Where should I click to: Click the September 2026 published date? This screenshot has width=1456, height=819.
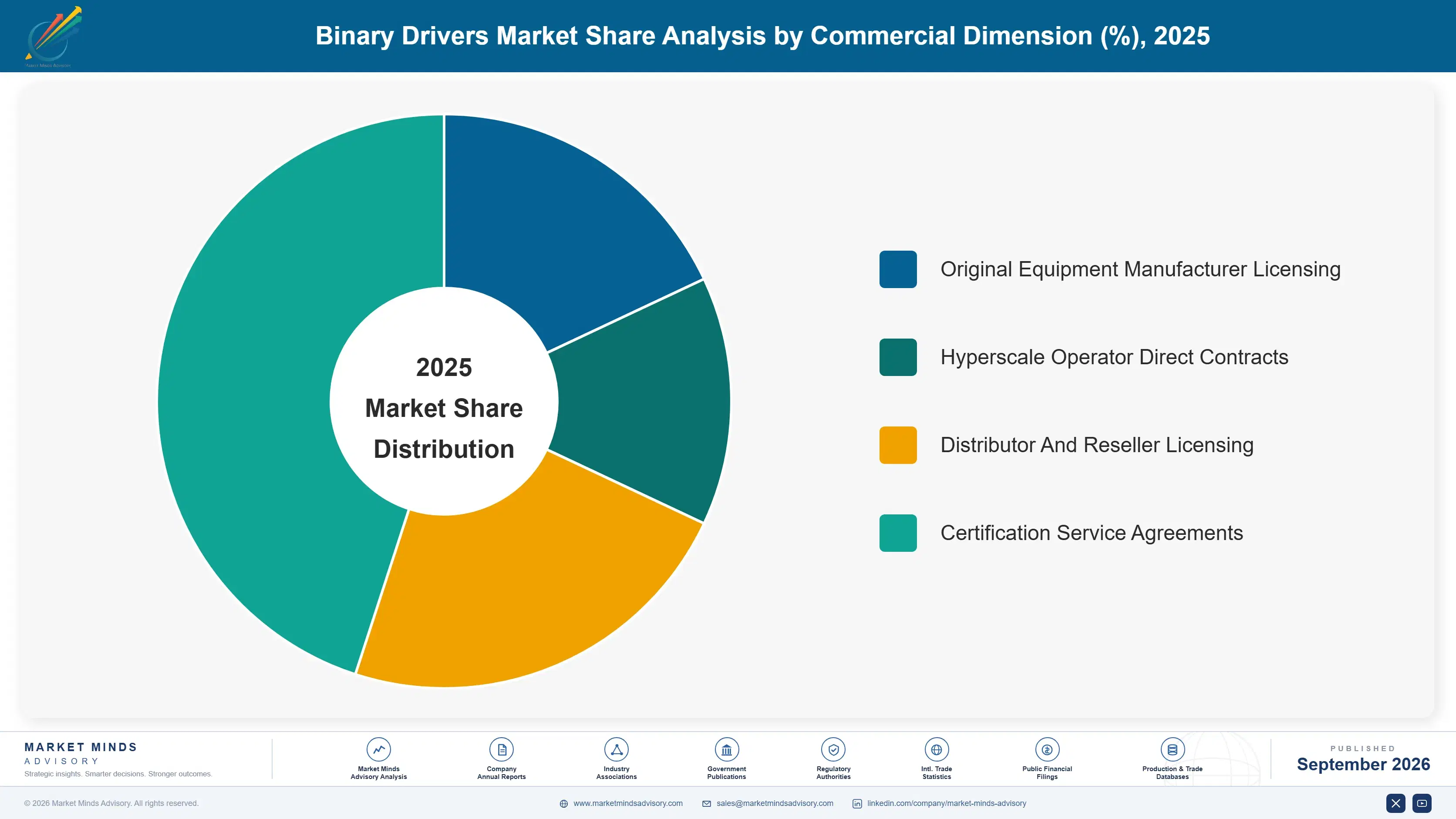(1363, 764)
